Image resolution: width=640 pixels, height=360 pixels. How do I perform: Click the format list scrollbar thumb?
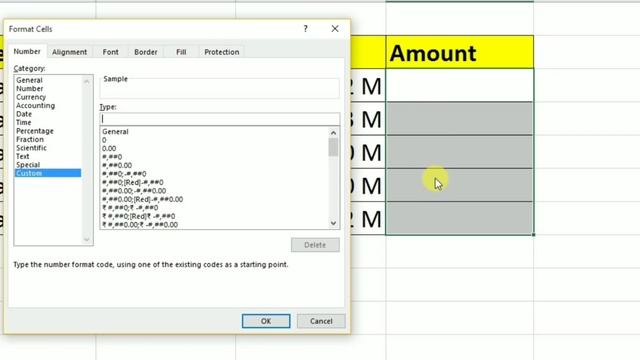point(333,147)
